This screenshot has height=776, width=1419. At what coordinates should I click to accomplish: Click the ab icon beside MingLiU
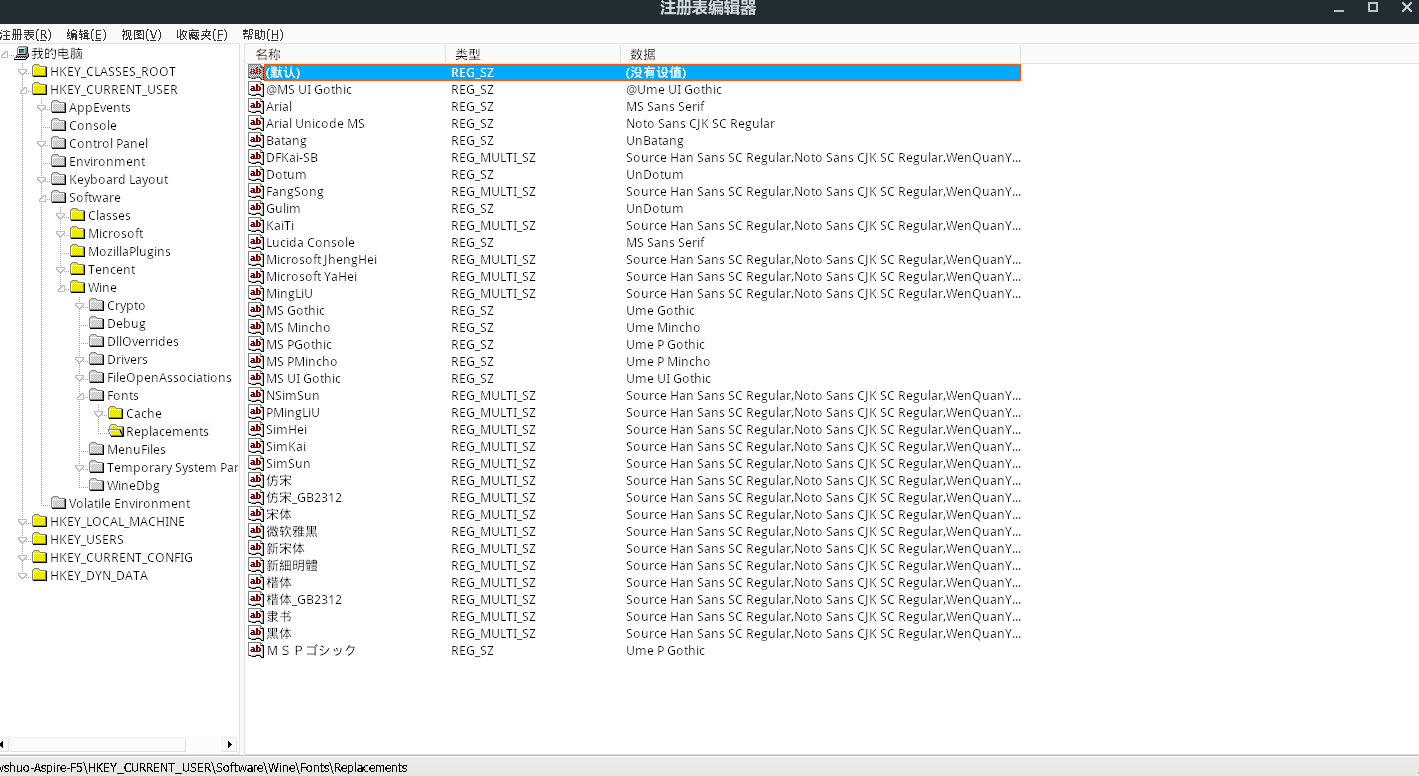tap(256, 293)
